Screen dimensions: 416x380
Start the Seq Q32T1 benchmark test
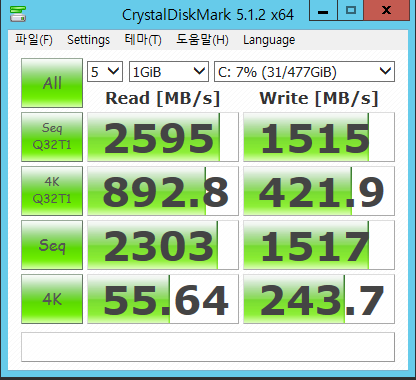[x=52, y=137]
